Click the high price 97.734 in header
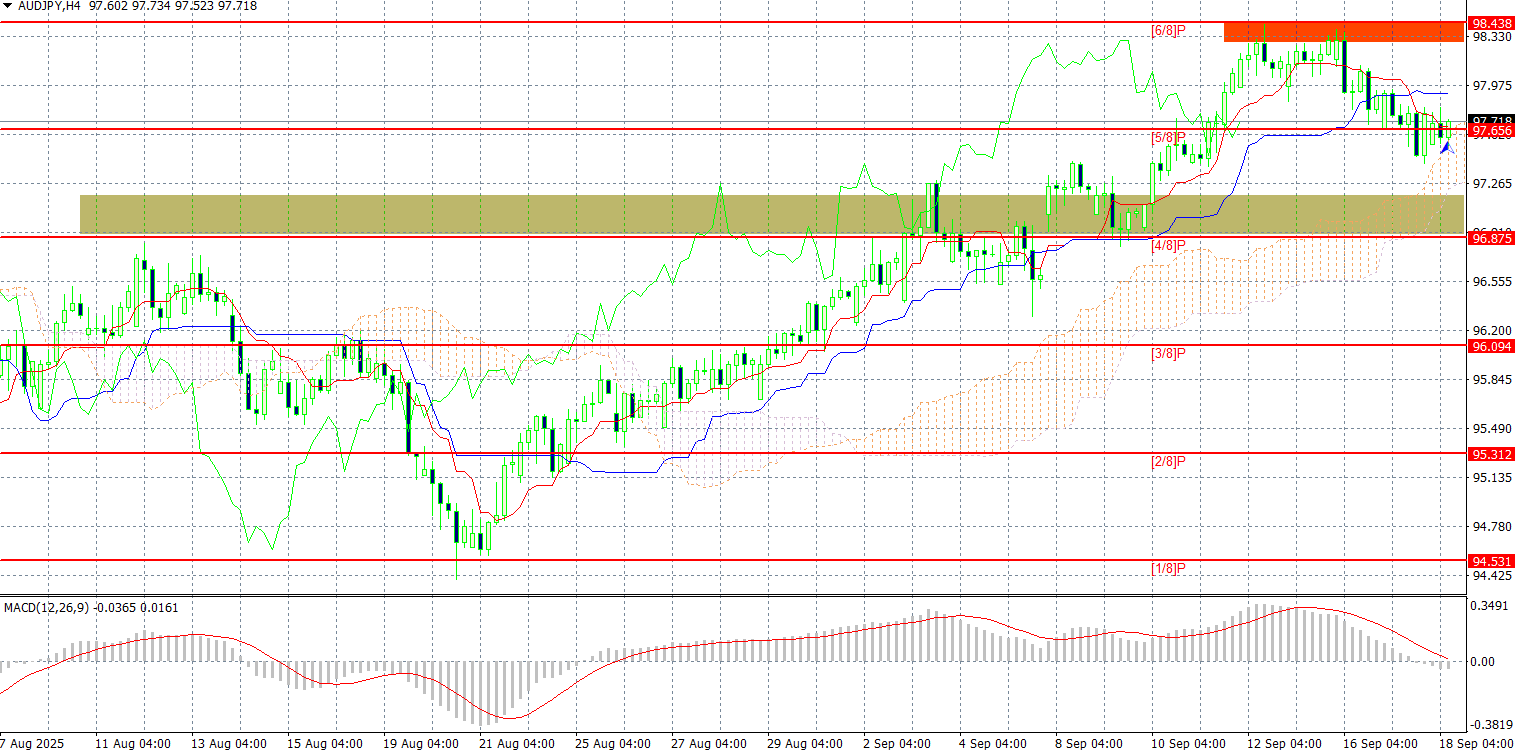 click(151, 6)
